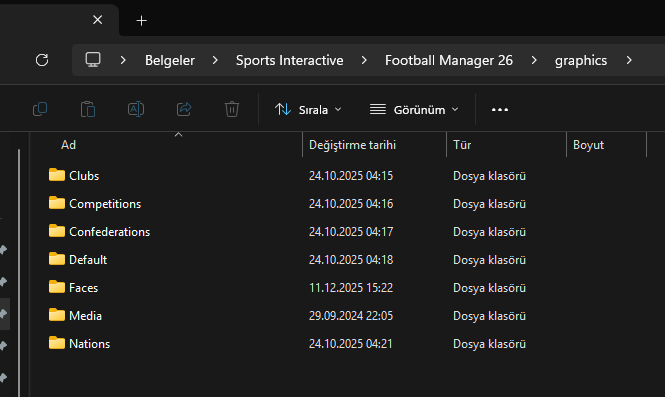
Task: Click the Paste clipboard icon
Action: [88, 109]
